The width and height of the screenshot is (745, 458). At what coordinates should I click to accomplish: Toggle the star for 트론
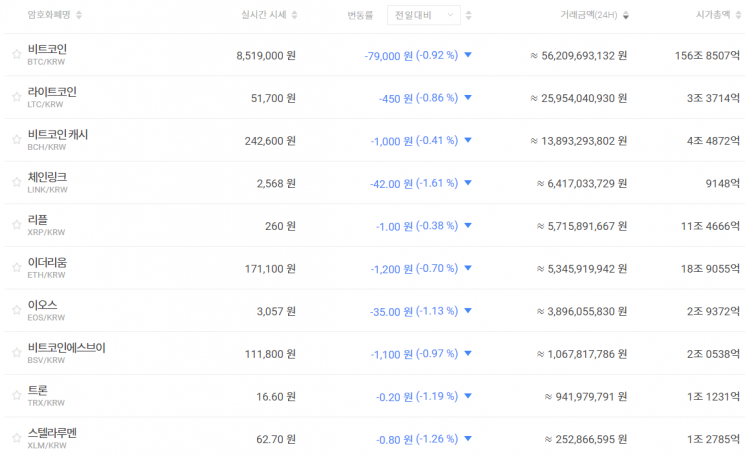[17, 395]
